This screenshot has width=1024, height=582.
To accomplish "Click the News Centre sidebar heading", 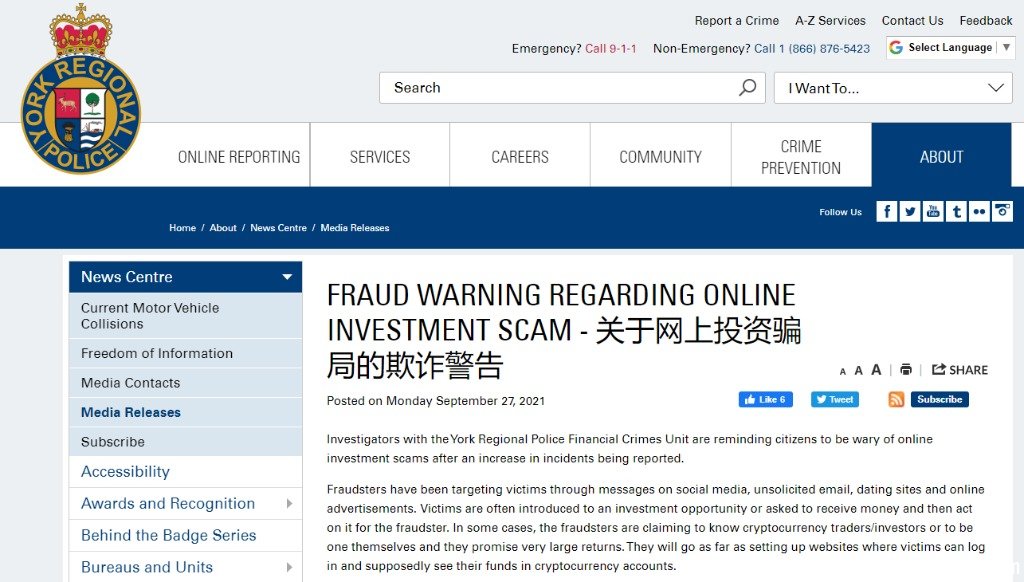I will (x=127, y=277).
